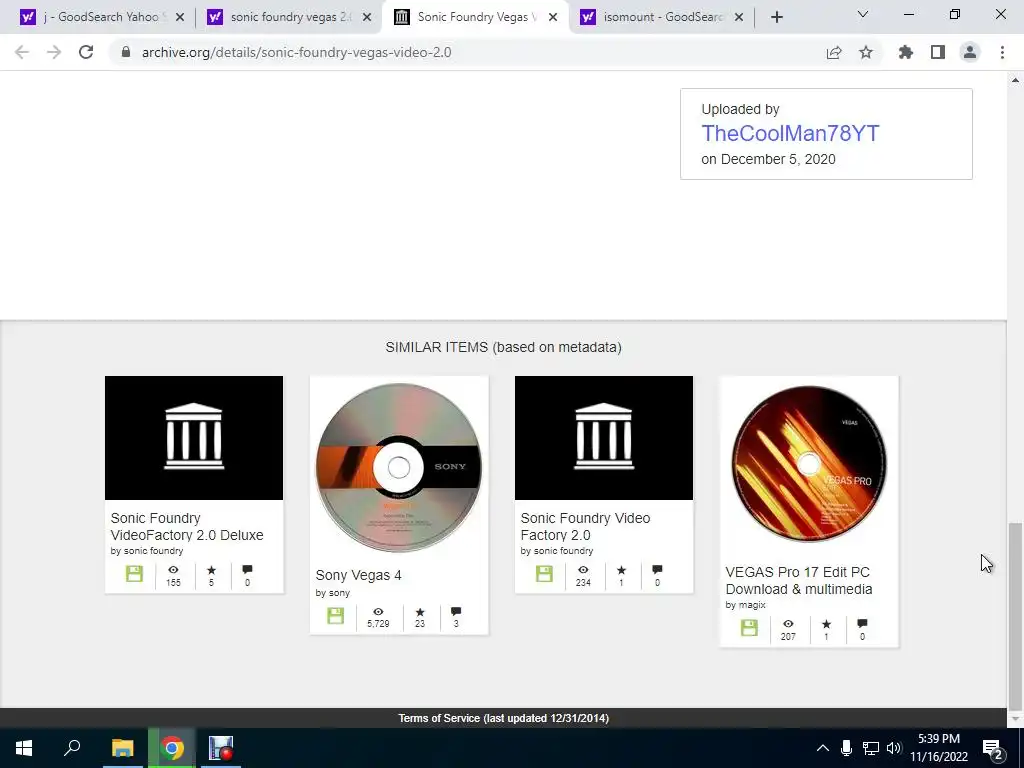
Task: Open Windows taskbar search
Action: pos(72,748)
